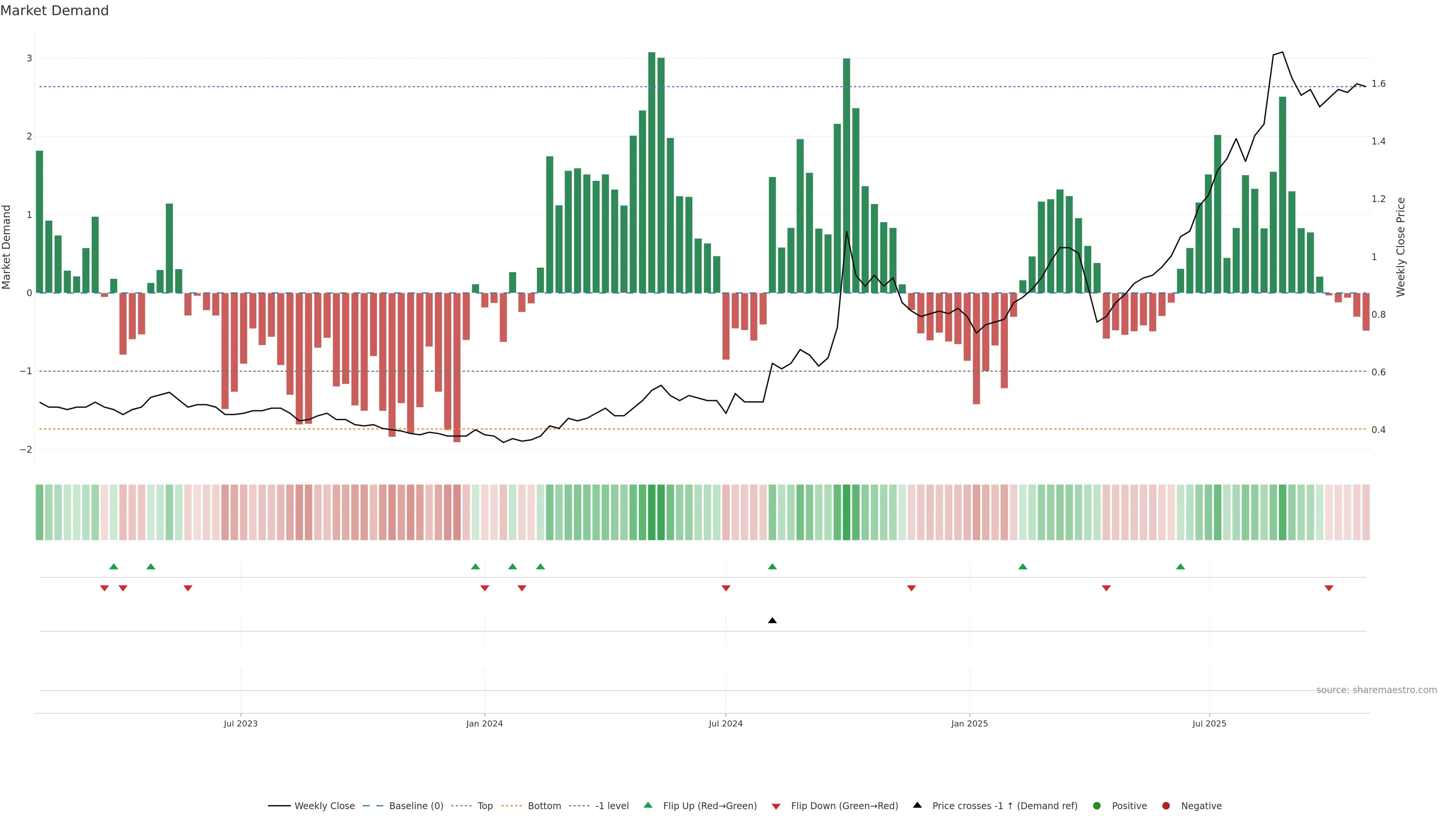Viewport: 1456px width, 819px height.
Task: Click the Market Demand chart title
Action: (x=54, y=11)
